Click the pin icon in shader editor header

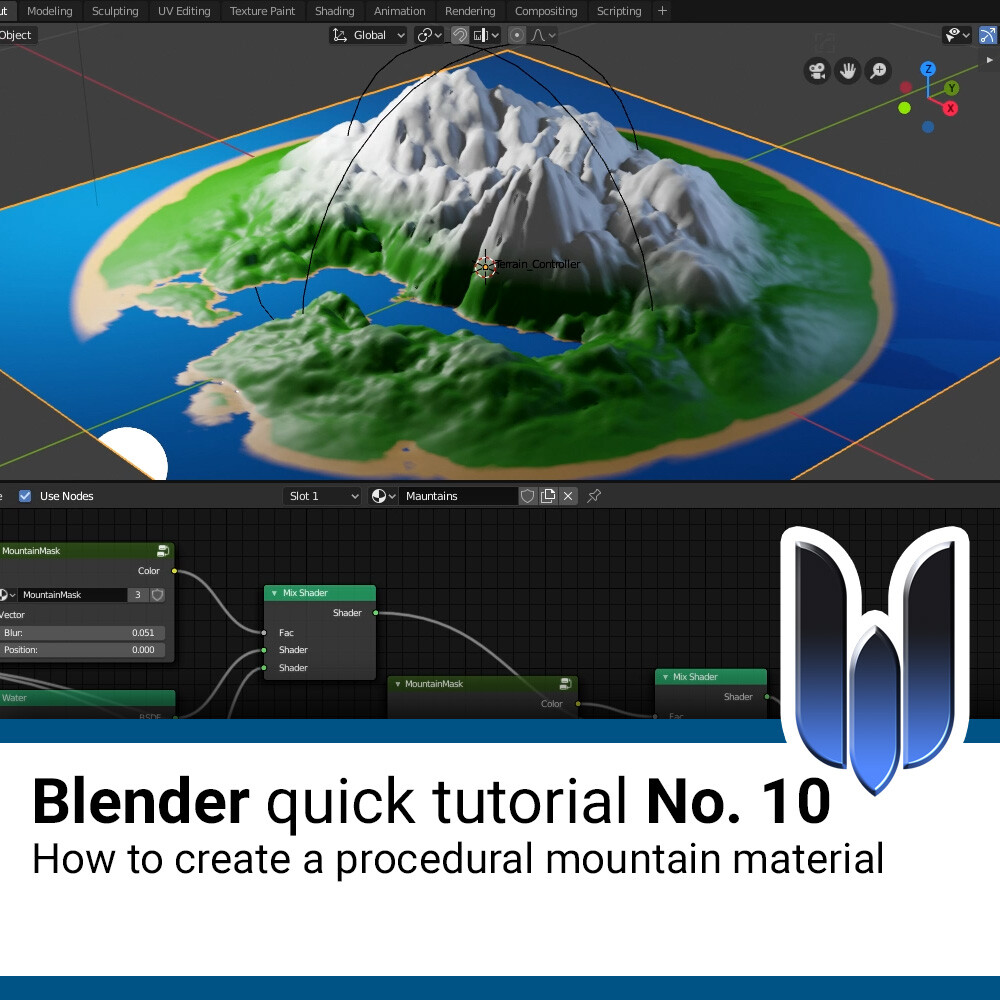594,495
